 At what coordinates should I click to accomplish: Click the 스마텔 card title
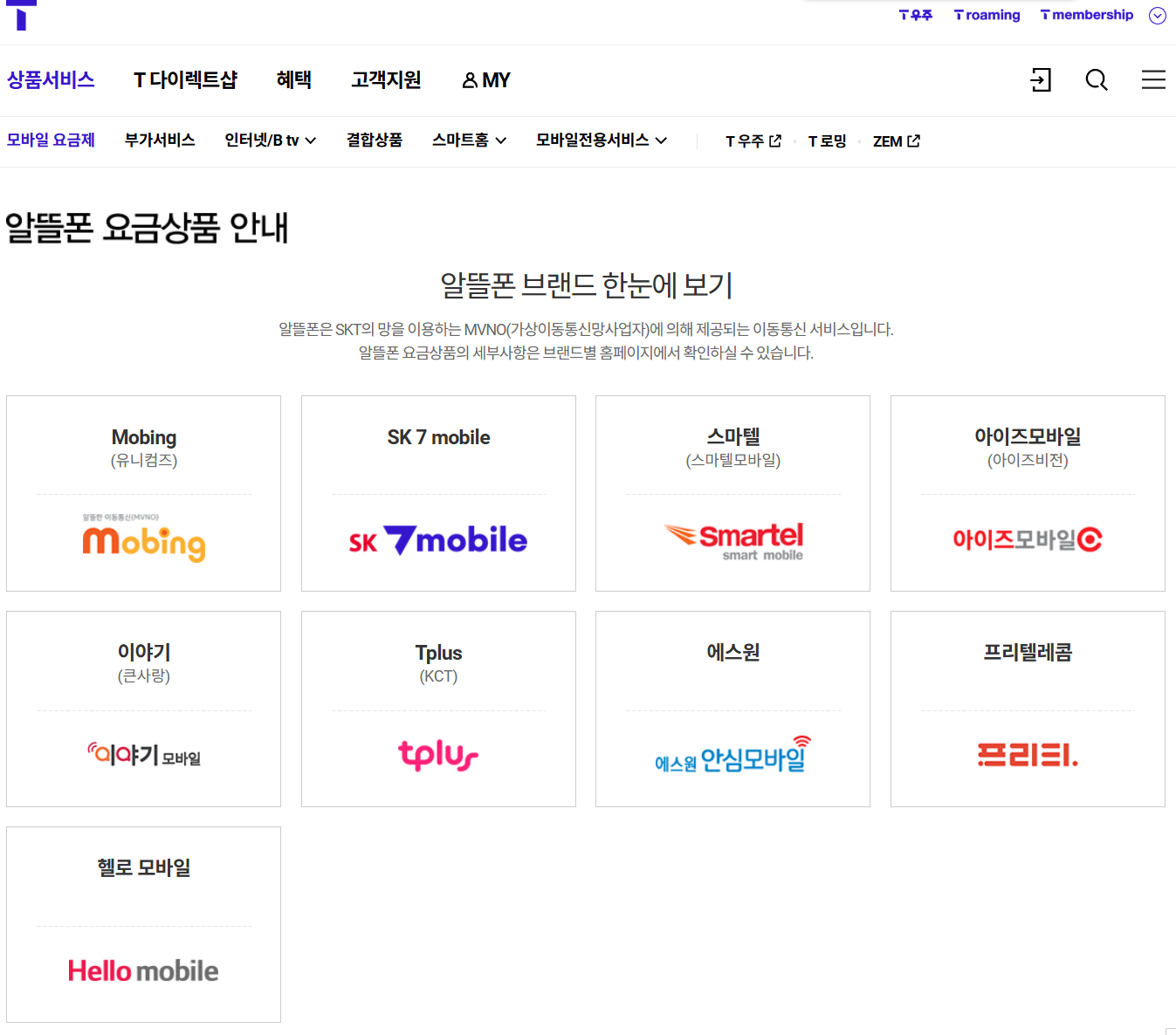click(733, 436)
